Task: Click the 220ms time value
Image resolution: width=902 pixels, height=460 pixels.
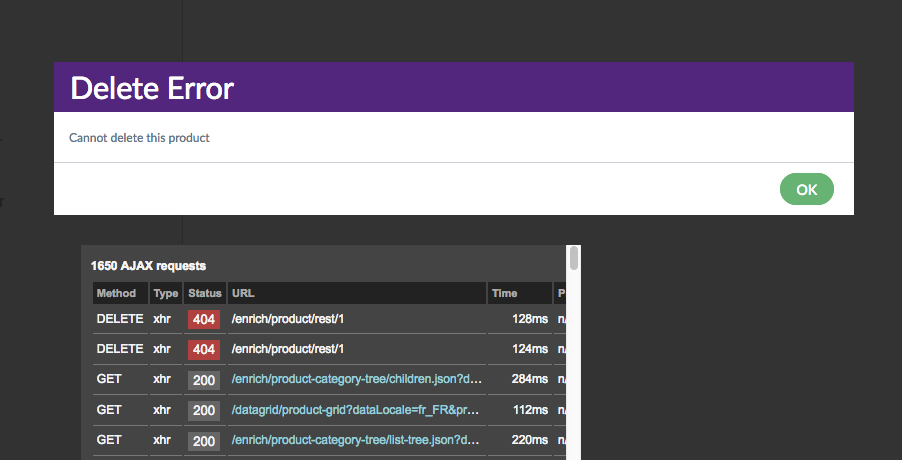Action: [530, 440]
